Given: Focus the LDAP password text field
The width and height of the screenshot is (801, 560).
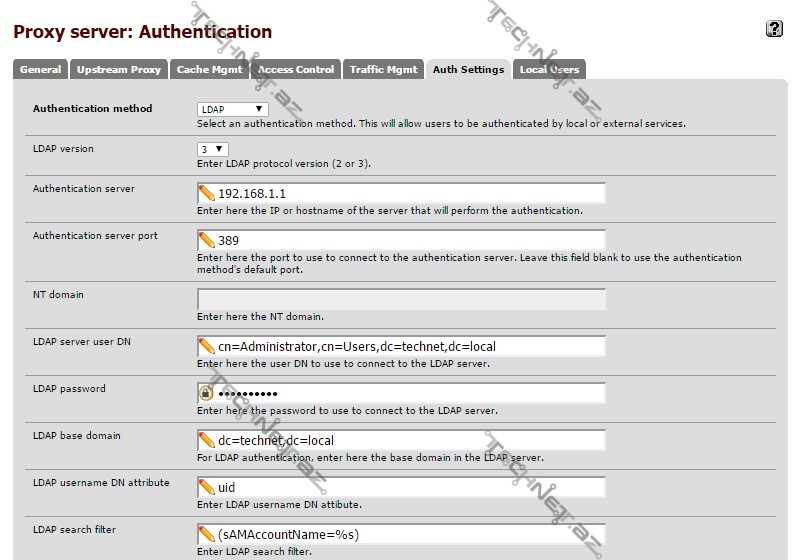Looking at the screenshot, I should click(x=410, y=393).
